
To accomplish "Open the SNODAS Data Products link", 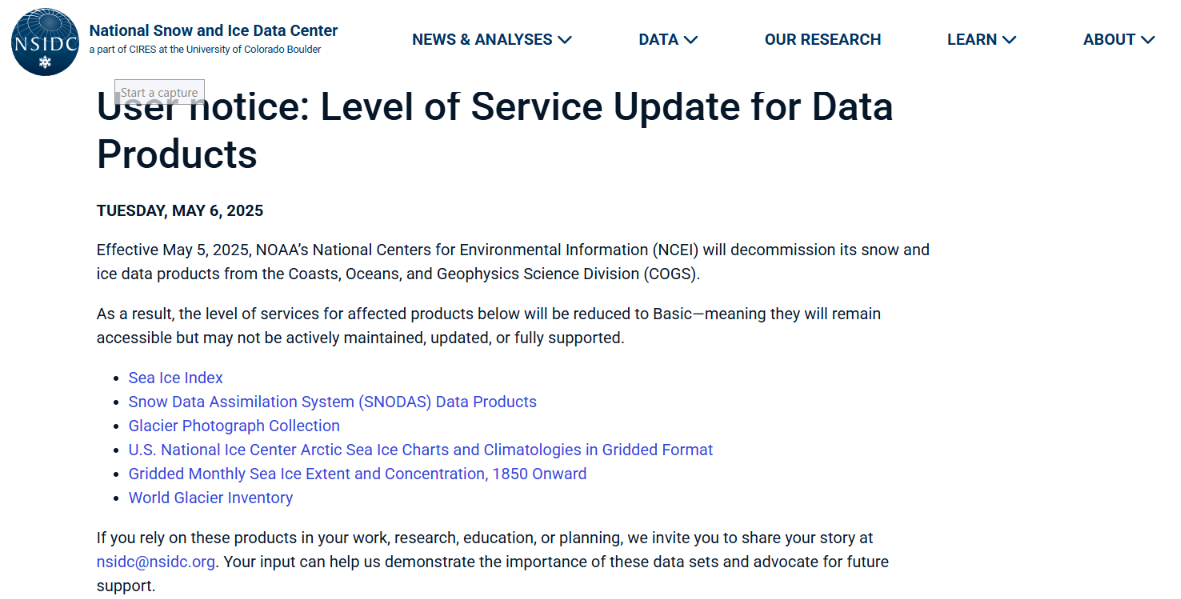I will 332,402.
